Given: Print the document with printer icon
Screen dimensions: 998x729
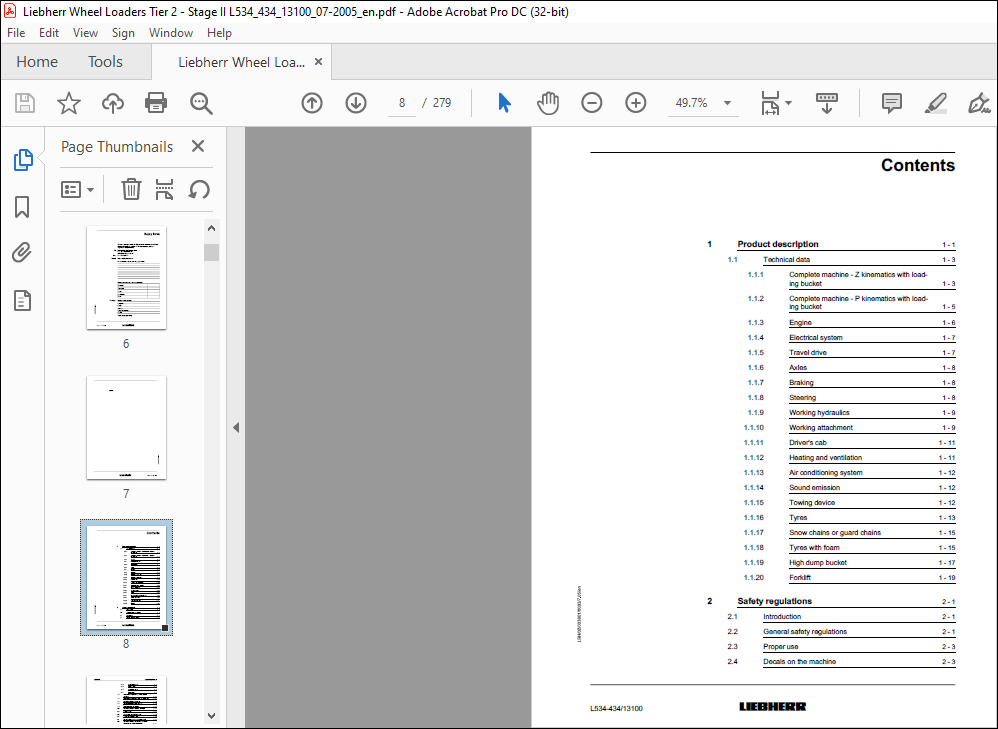Looking at the screenshot, I should pyautogui.click(x=156, y=103).
